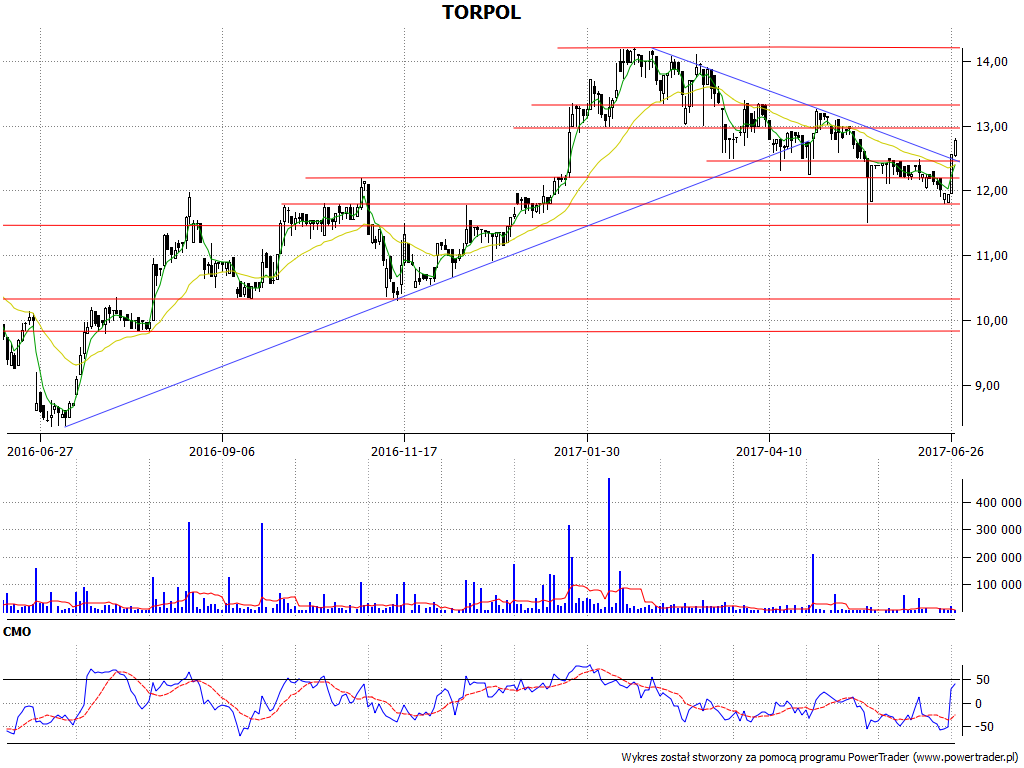Click the 2017-06-26 date label
Viewport: 1024px width, 768px height.
click(951, 451)
